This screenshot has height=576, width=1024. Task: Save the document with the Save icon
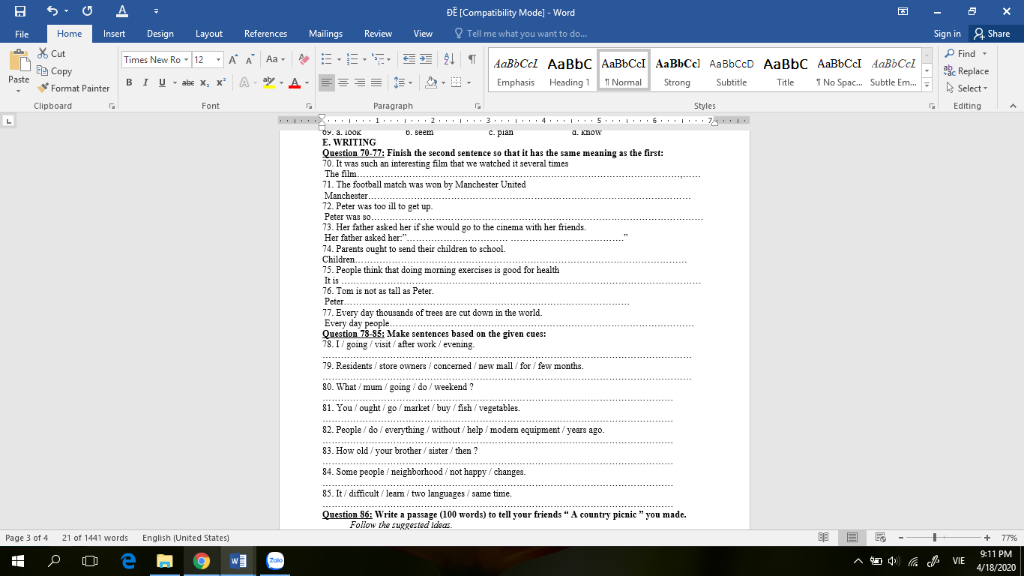(20, 11)
